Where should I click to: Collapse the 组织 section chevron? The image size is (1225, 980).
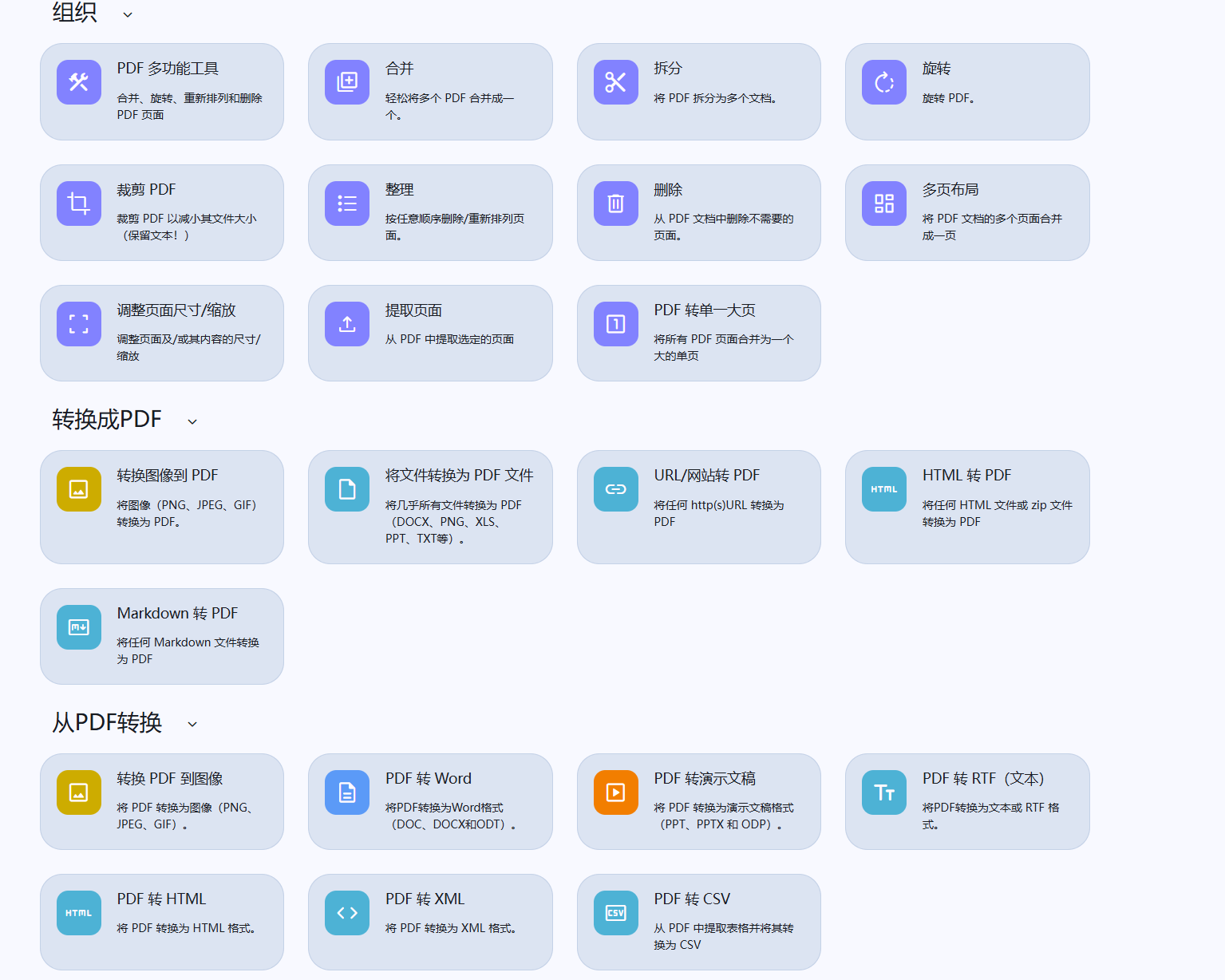tap(128, 14)
